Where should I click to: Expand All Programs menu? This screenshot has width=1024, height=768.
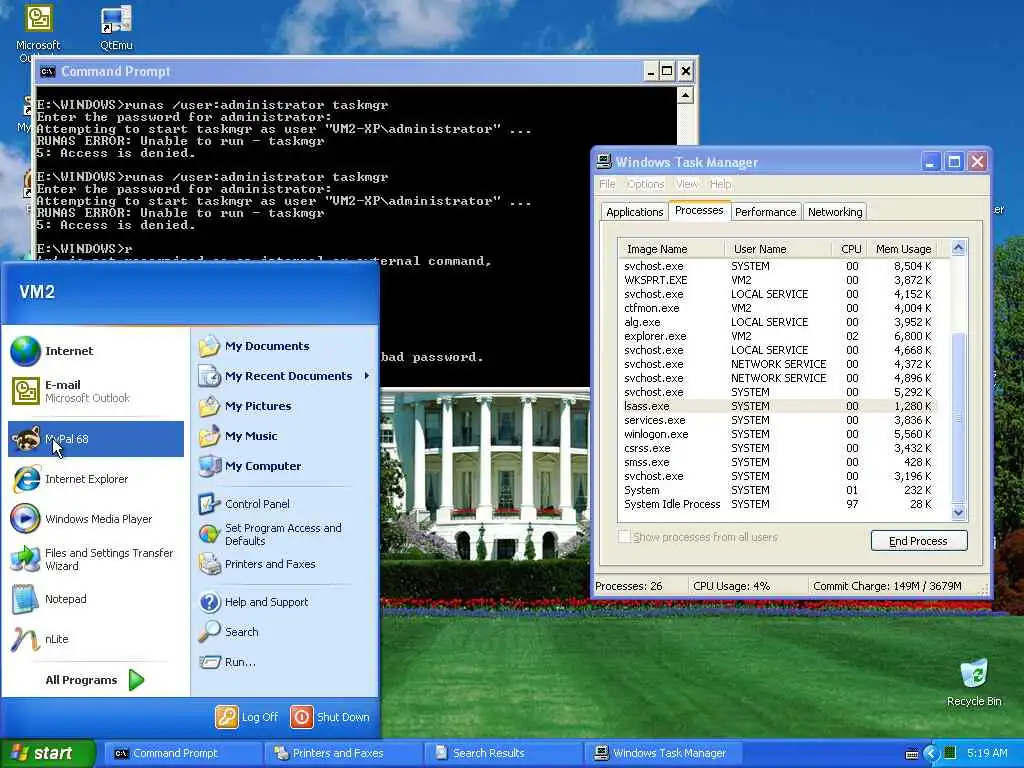[93, 680]
